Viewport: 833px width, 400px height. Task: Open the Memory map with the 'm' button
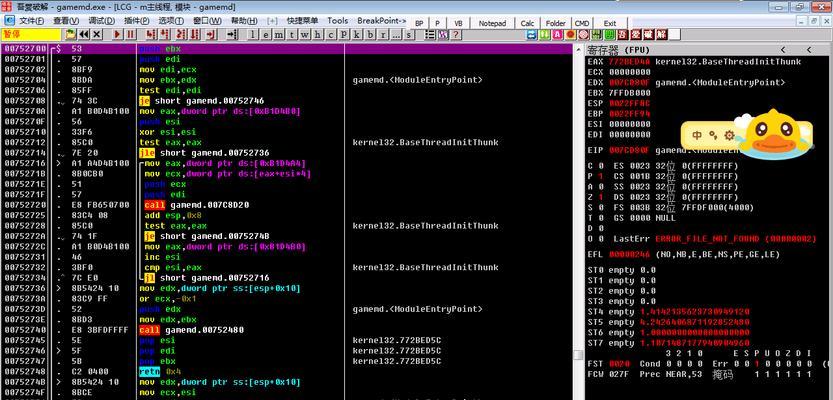pos(278,35)
